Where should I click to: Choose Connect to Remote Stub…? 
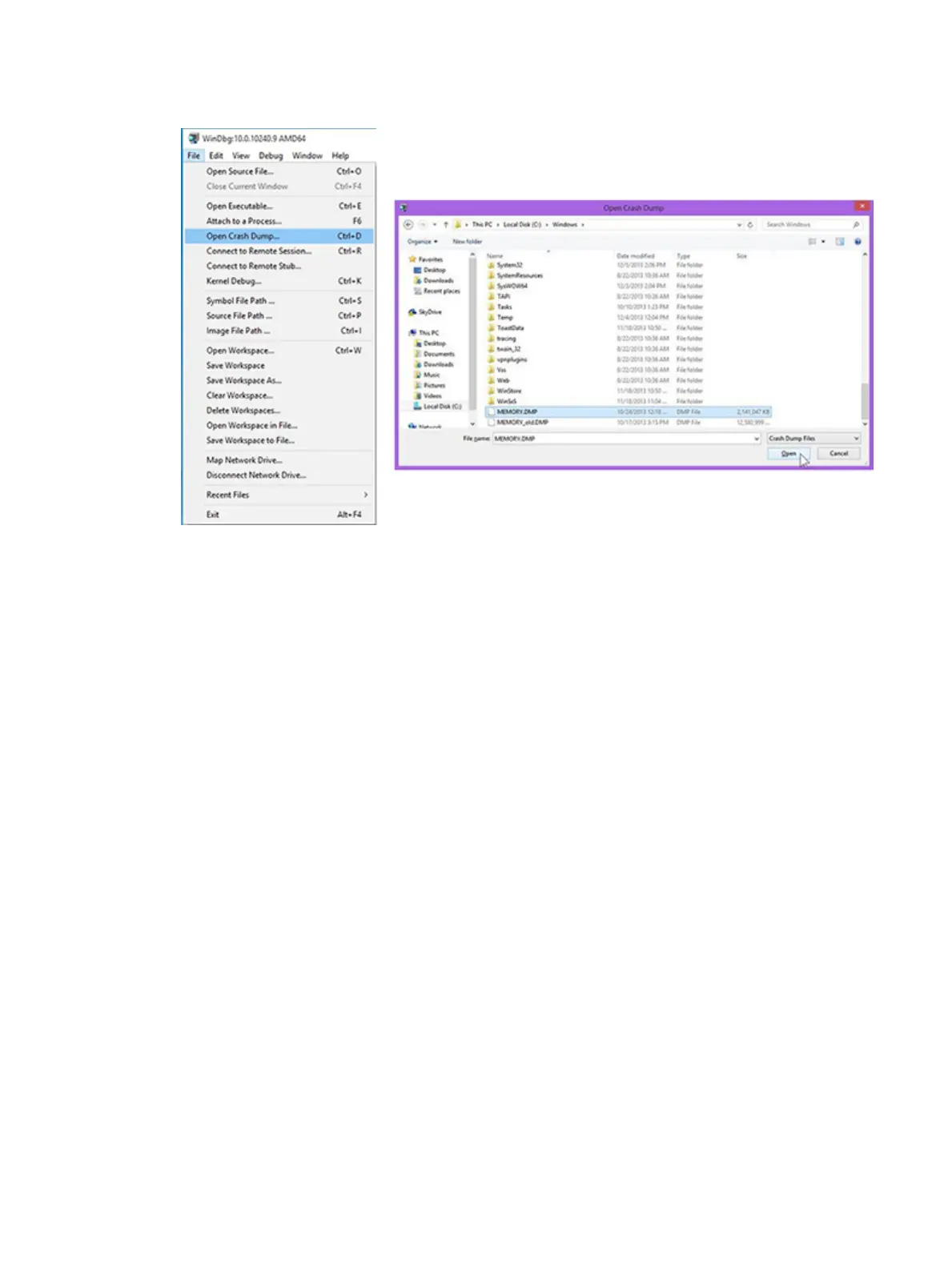[x=279, y=266]
